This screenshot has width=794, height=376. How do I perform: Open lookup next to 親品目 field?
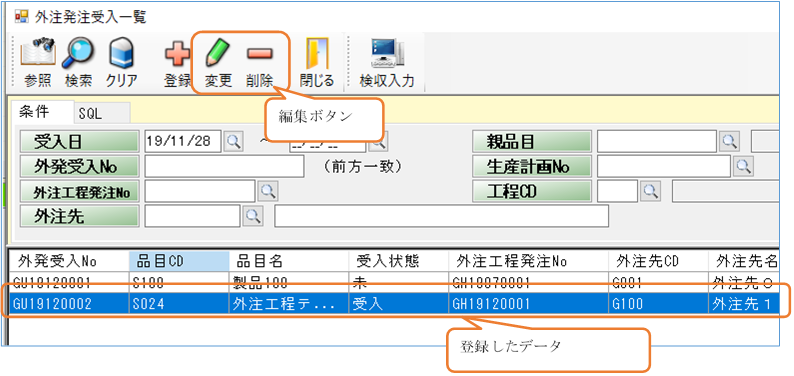(x=729, y=142)
